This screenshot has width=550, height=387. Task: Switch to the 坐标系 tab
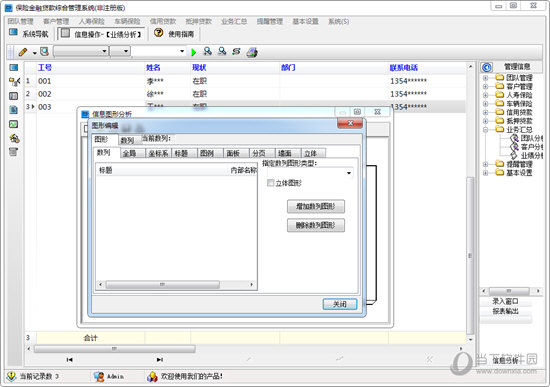(159, 153)
